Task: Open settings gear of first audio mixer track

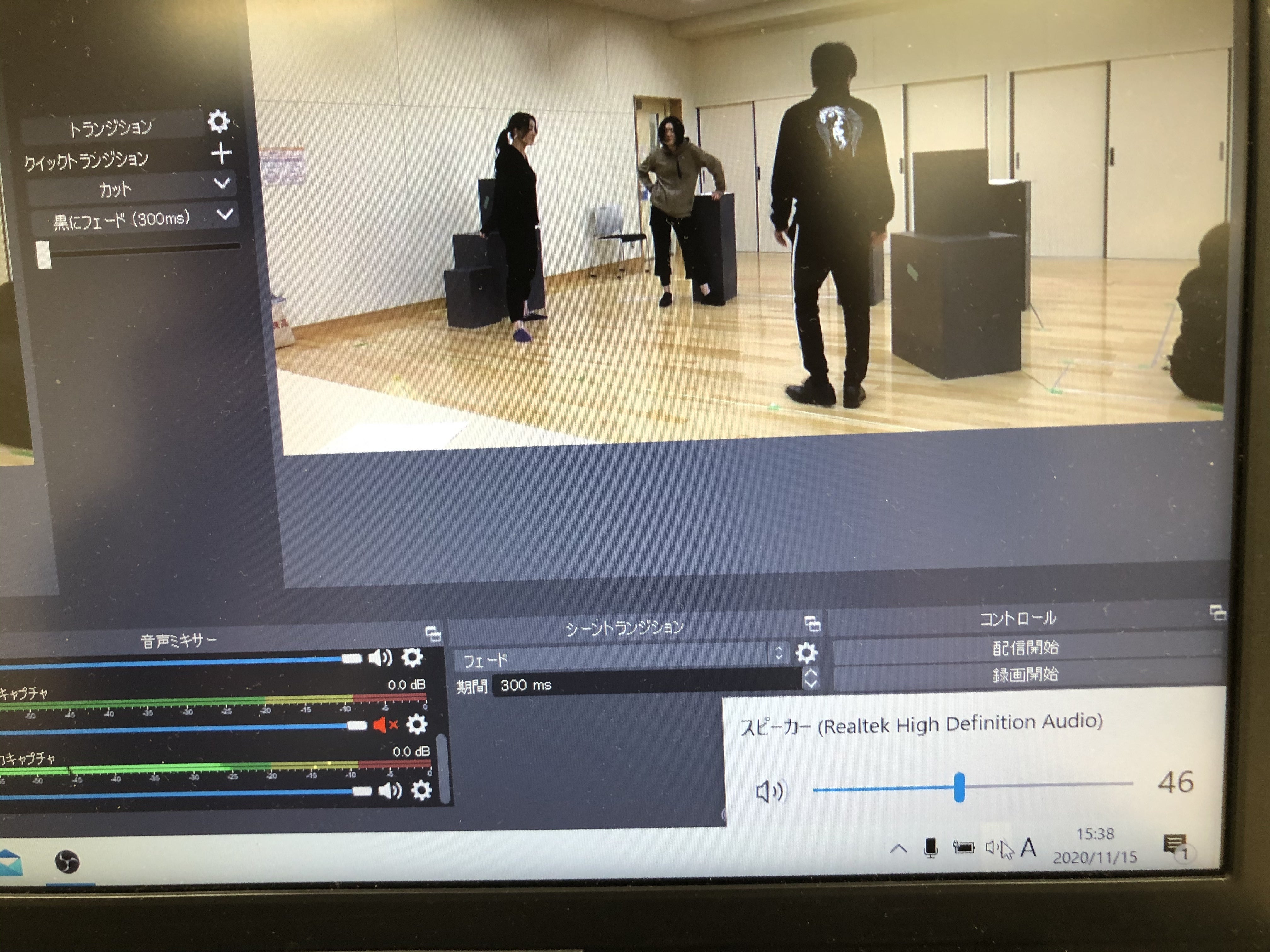Action: pos(412,658)
